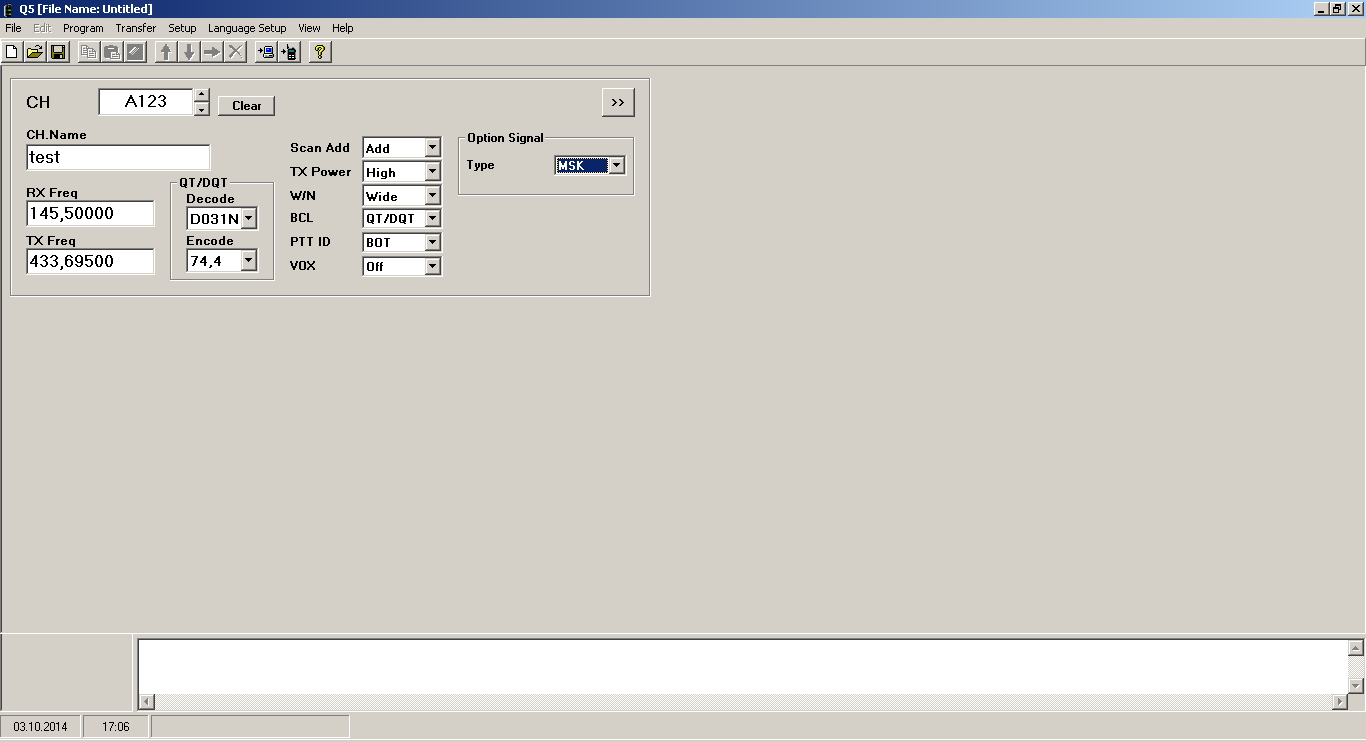Click the up arrow toolbar icon
Screen dimensions: 1366x742
coord(166,52)
